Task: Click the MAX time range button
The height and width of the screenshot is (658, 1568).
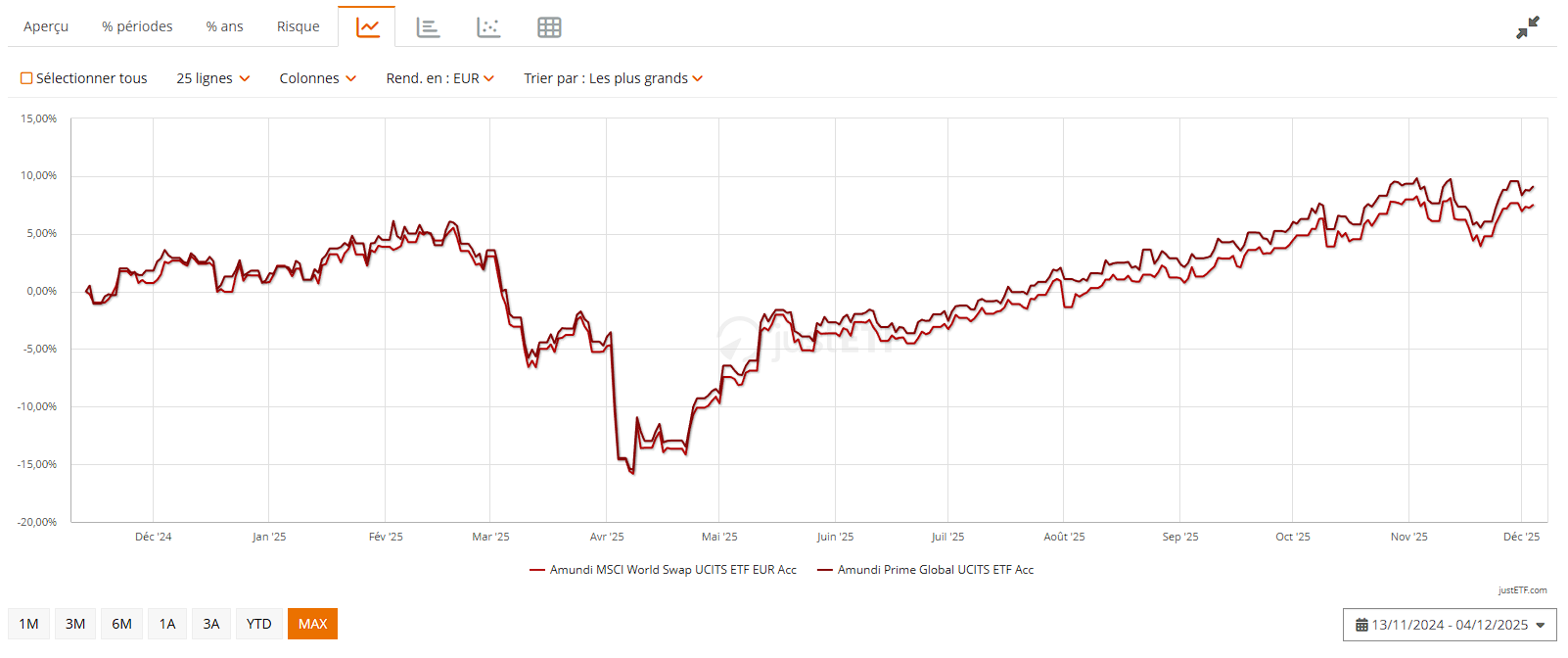Action: 312,624
